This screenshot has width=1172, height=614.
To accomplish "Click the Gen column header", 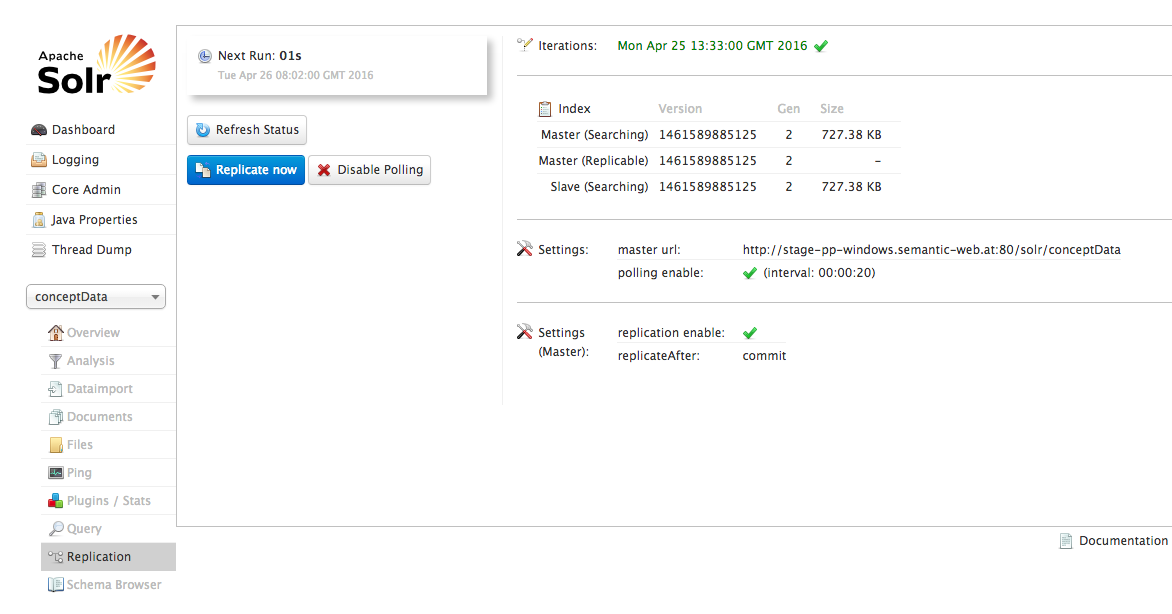I will click(x=789, y=109).
